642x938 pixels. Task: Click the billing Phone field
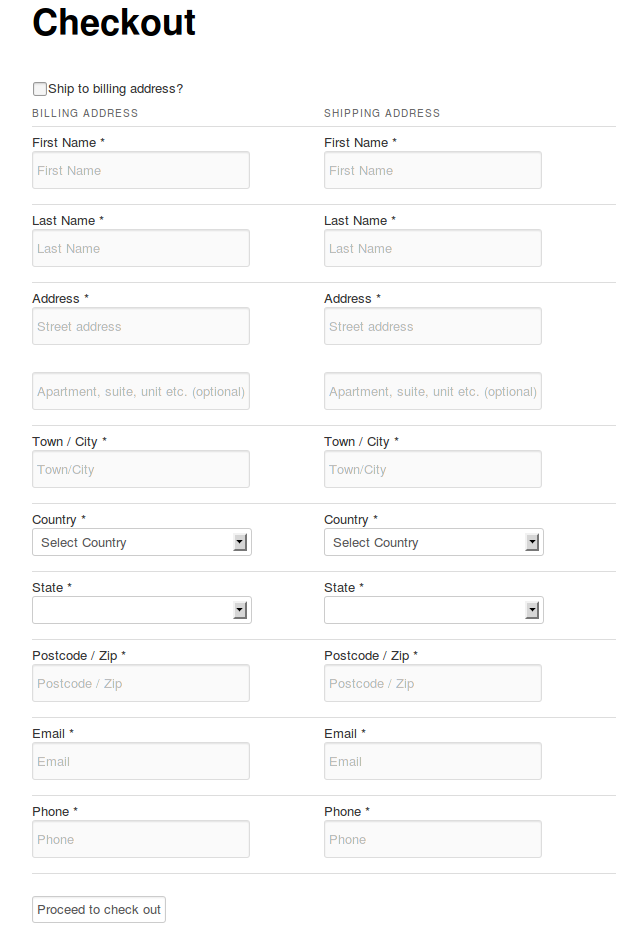coord(140,839)
